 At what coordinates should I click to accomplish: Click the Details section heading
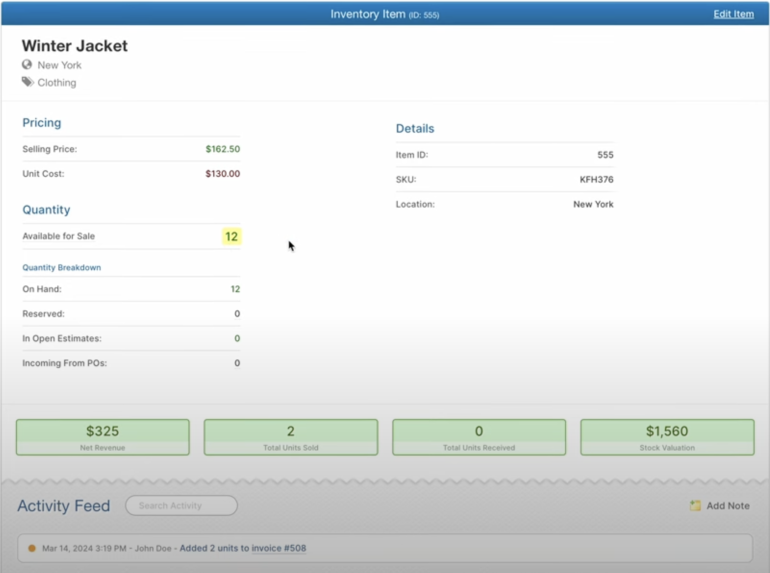click(x=415, y=129)
